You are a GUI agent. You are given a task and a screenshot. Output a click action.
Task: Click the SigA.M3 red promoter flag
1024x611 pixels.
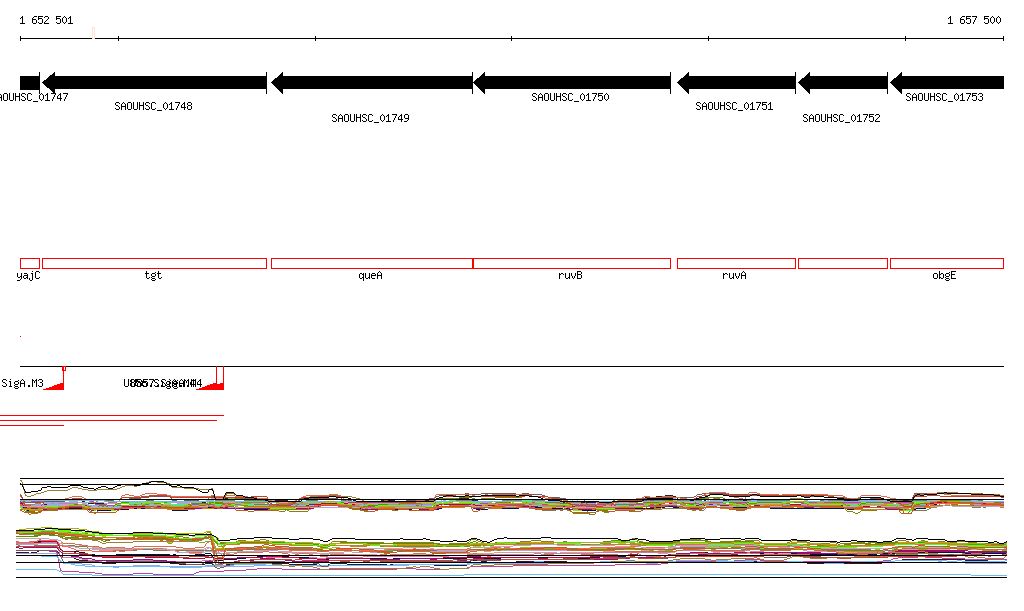click(56, 379)
